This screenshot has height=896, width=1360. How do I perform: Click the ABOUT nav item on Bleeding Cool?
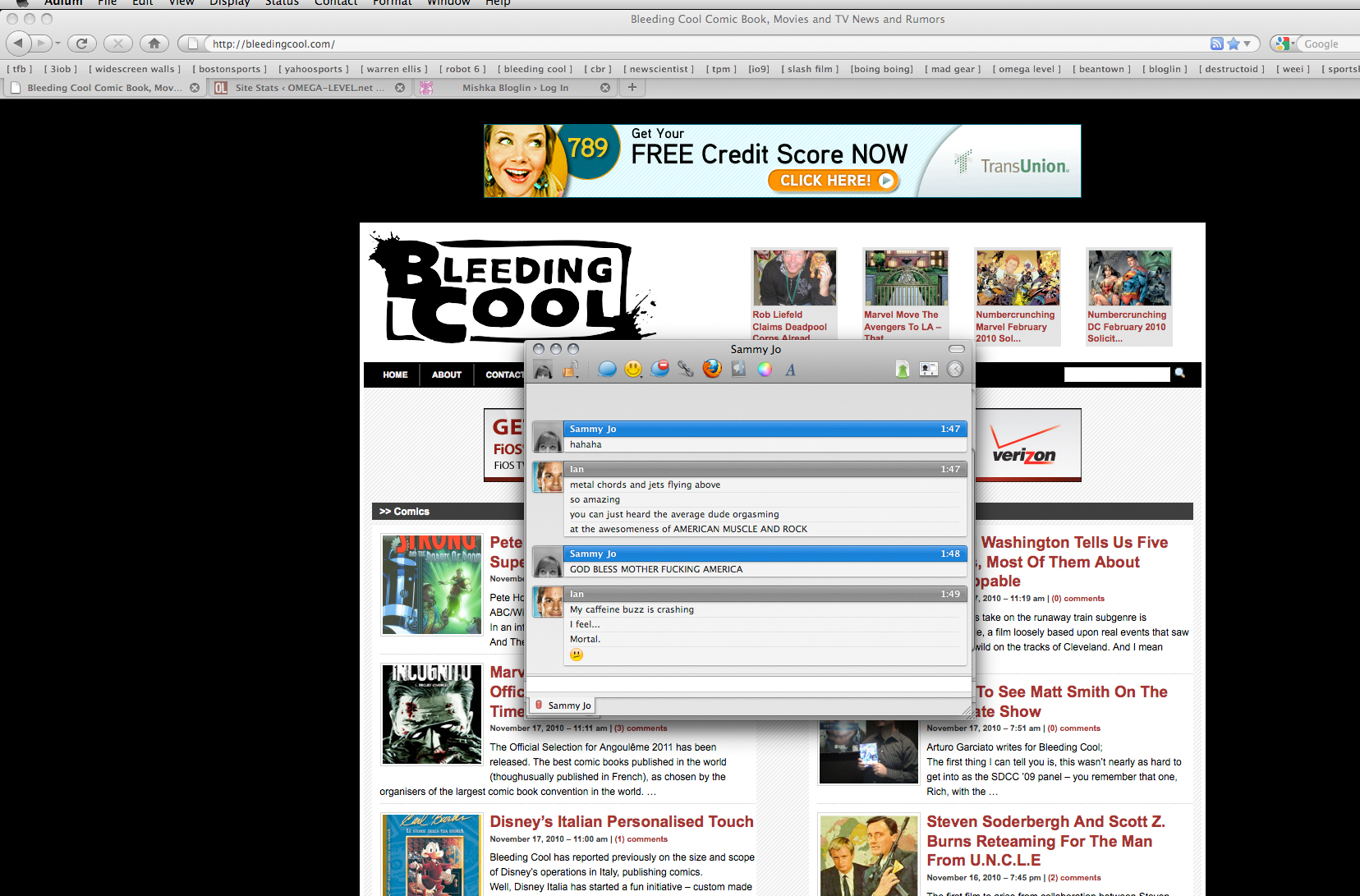[x=447, y=374]
